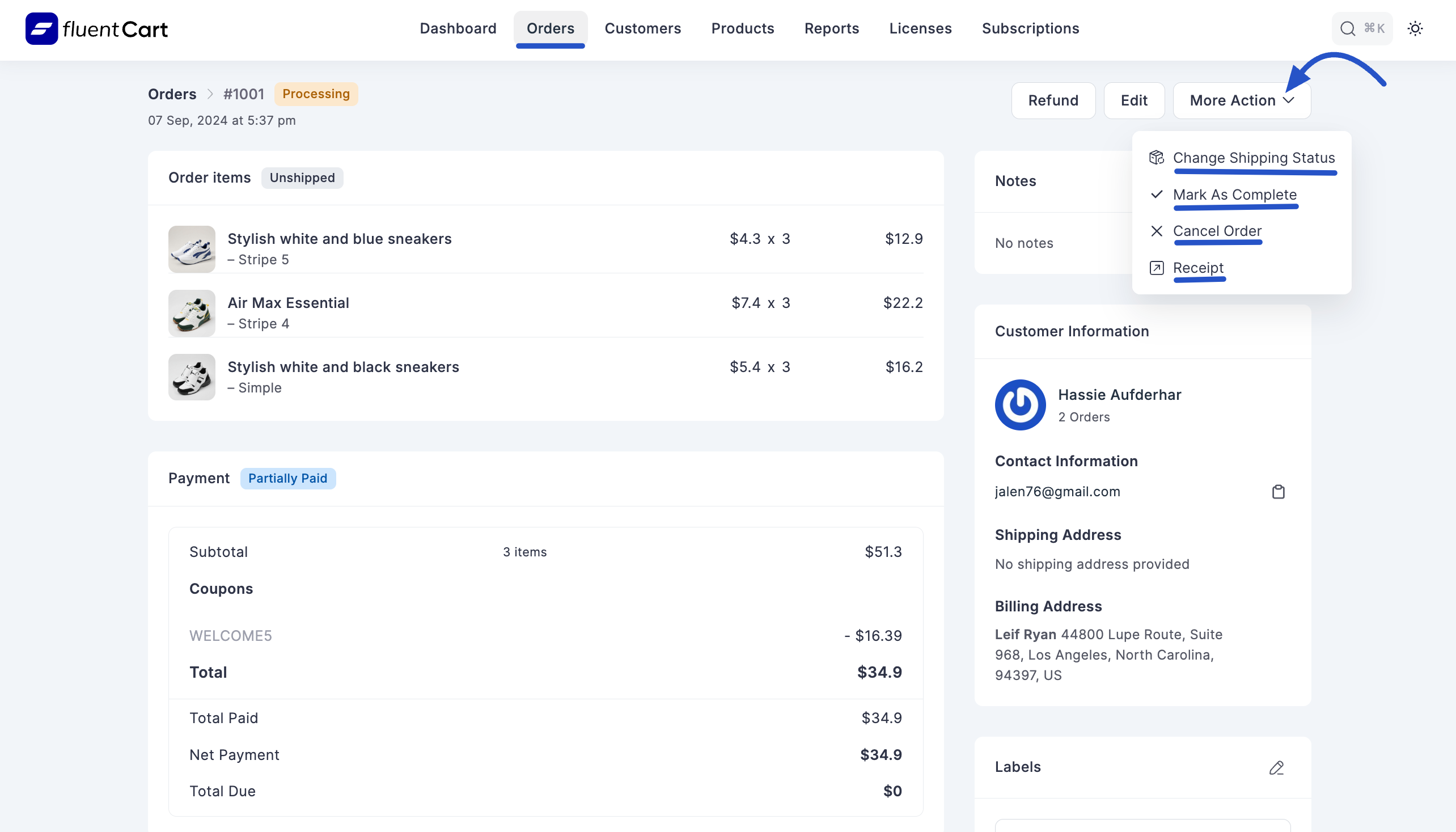1456x832 pixels.
Task: Click the WELCOME5 coupon entry
Action: (x=230, y=635)
